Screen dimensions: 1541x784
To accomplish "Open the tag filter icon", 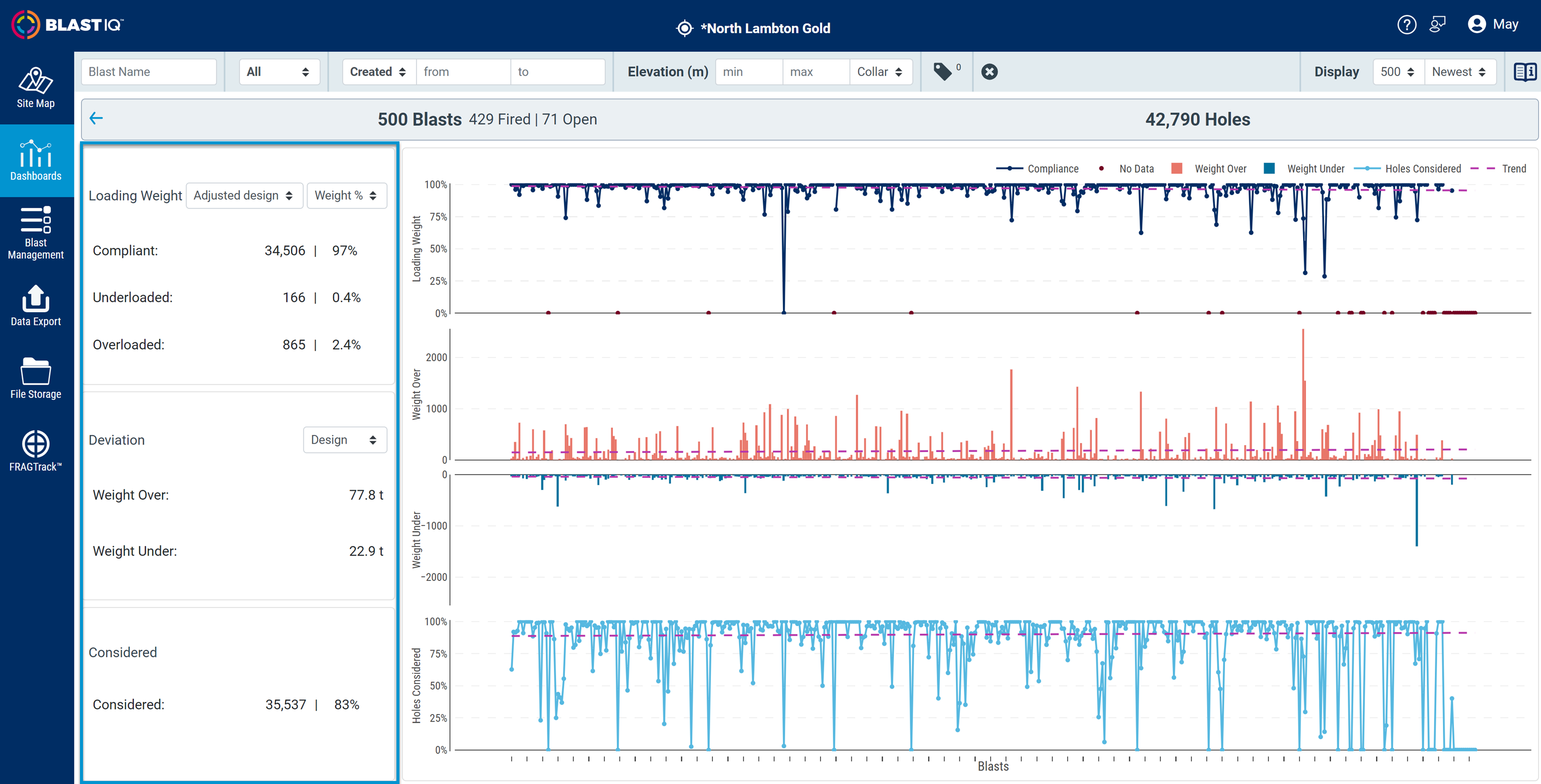I will click(944, 72).
